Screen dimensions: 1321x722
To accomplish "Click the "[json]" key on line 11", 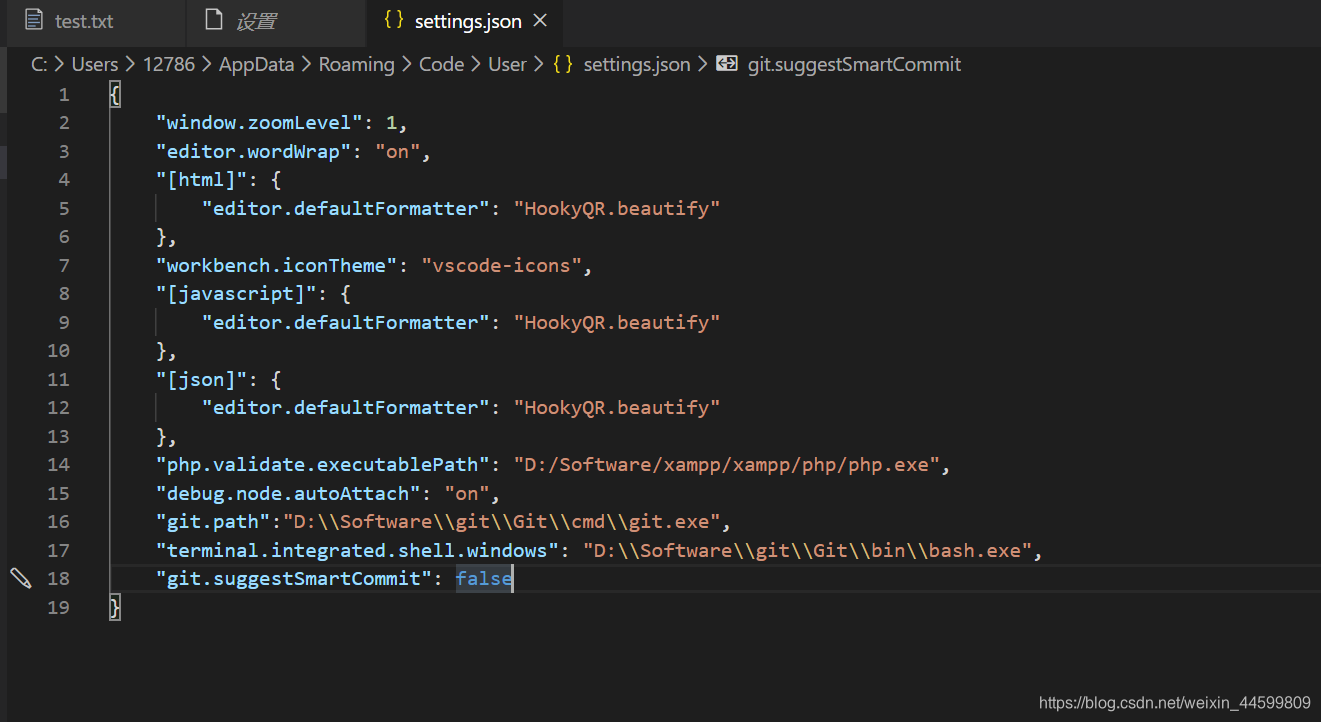I will point(201,379).
